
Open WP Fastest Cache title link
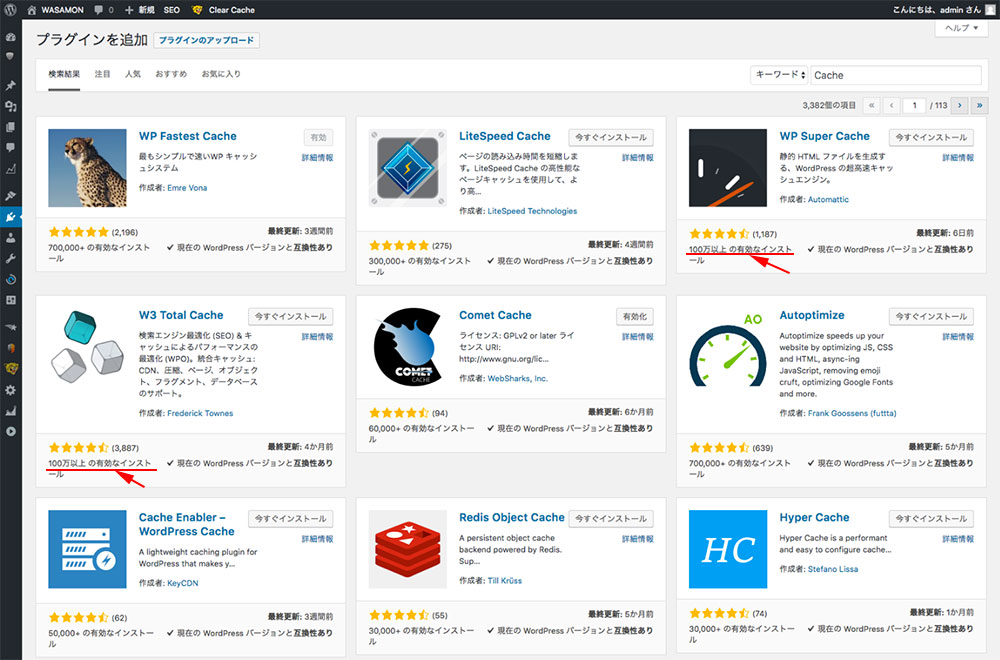188,136
